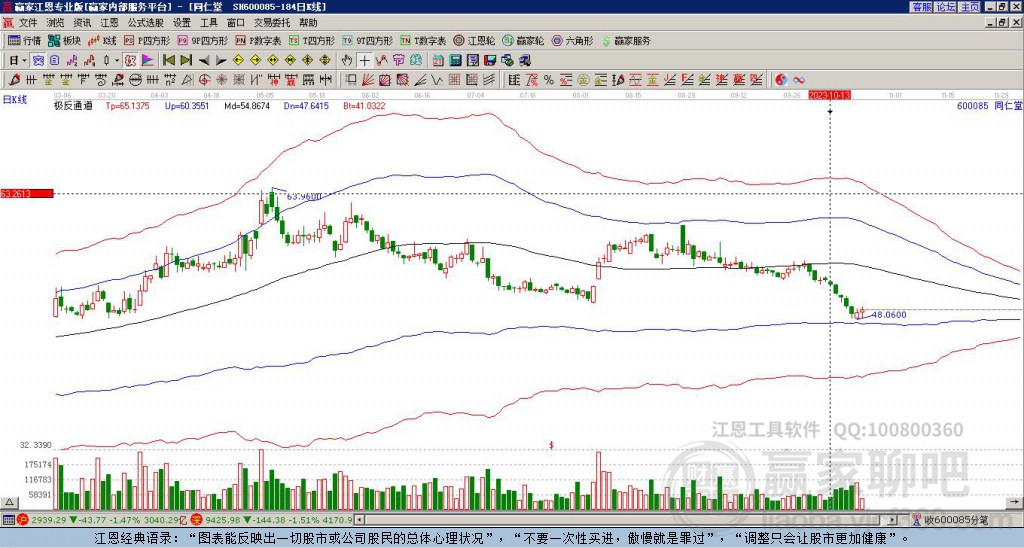Open the T数字表 number table
This screenshot has width=1024, height=548.
point(423,40)
